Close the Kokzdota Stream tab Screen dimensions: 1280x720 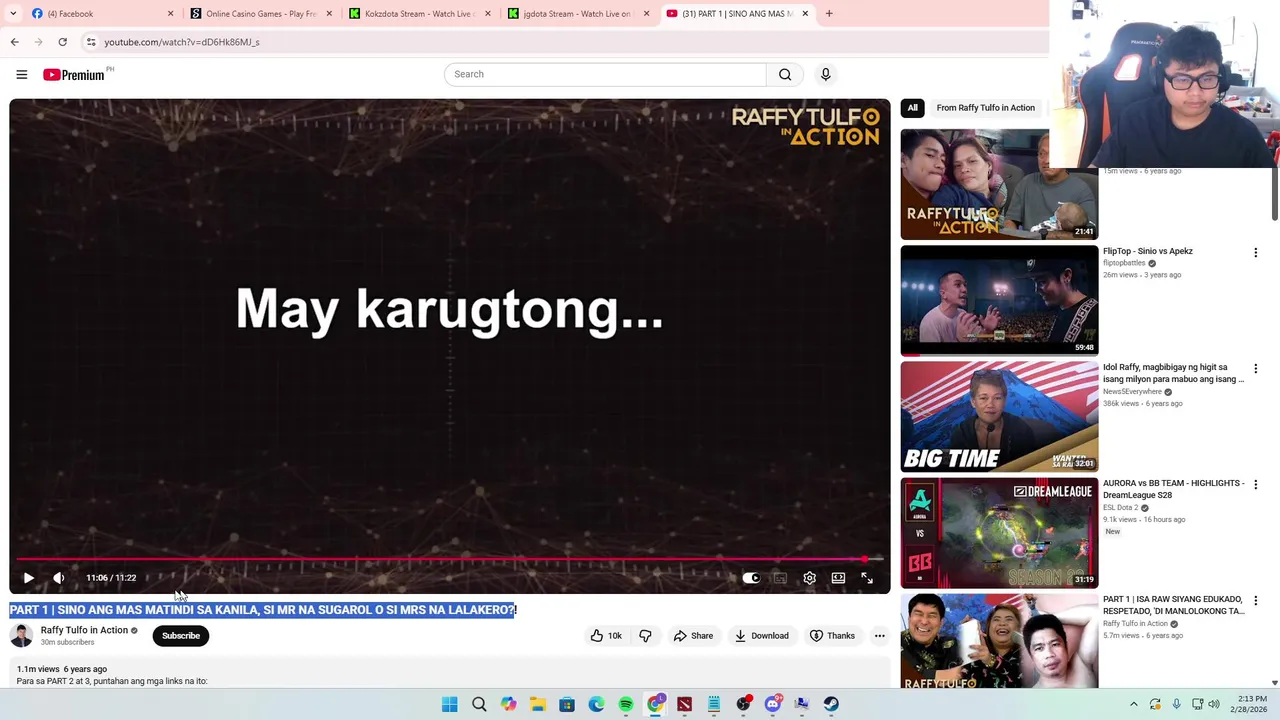click(488, 14)
